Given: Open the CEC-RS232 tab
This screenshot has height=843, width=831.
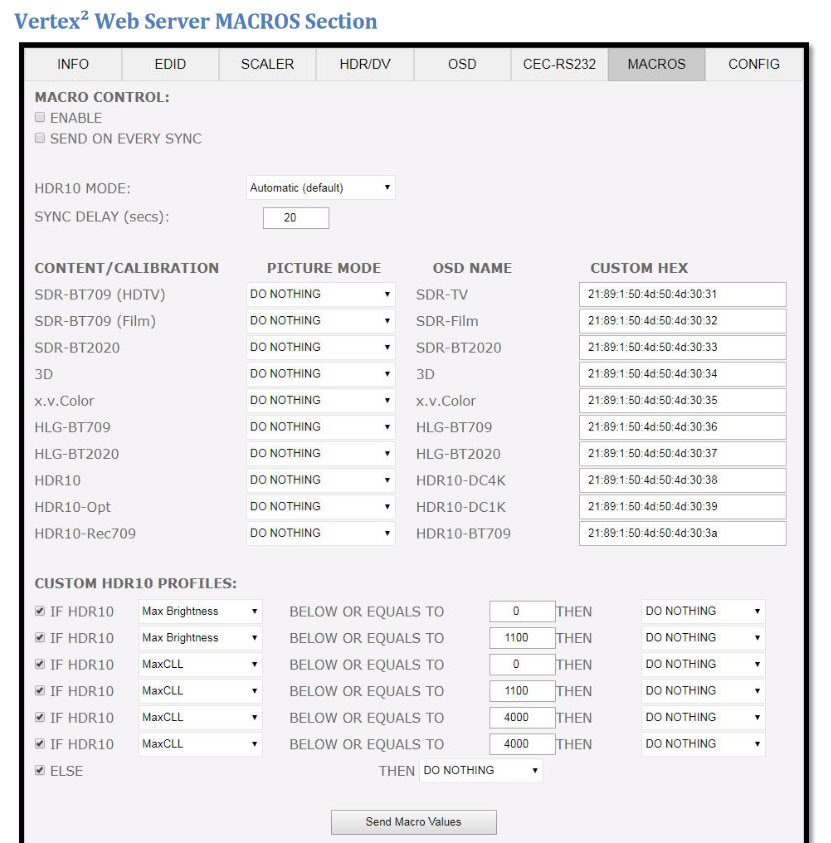Looking at the screenshot, I should point(559,64).
